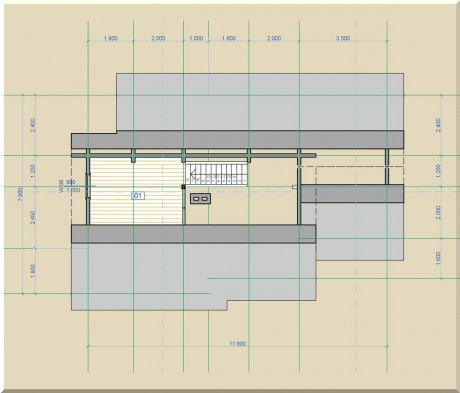
Task: Select the window in the left wall
Action: click(x=88, y=186)
